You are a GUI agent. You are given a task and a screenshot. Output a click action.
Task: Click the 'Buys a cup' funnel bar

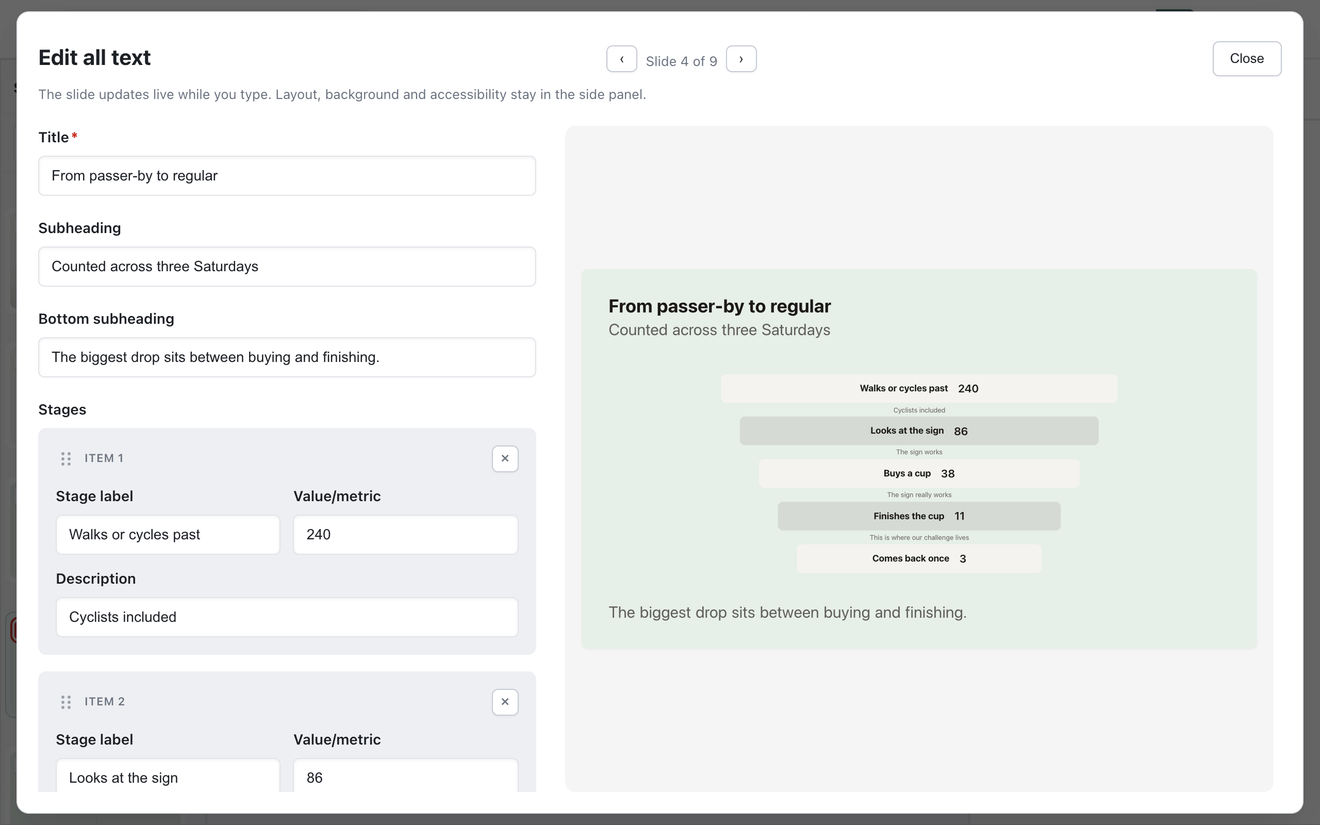(x=919, y=474)
